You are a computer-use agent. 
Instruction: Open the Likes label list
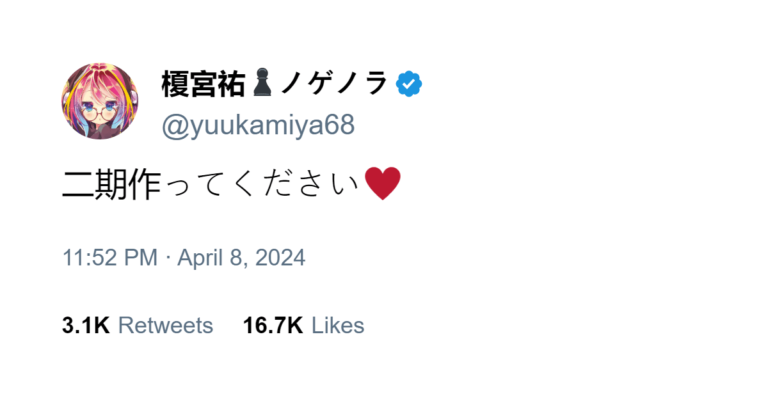pyautogui.click(x=338, y=326)
